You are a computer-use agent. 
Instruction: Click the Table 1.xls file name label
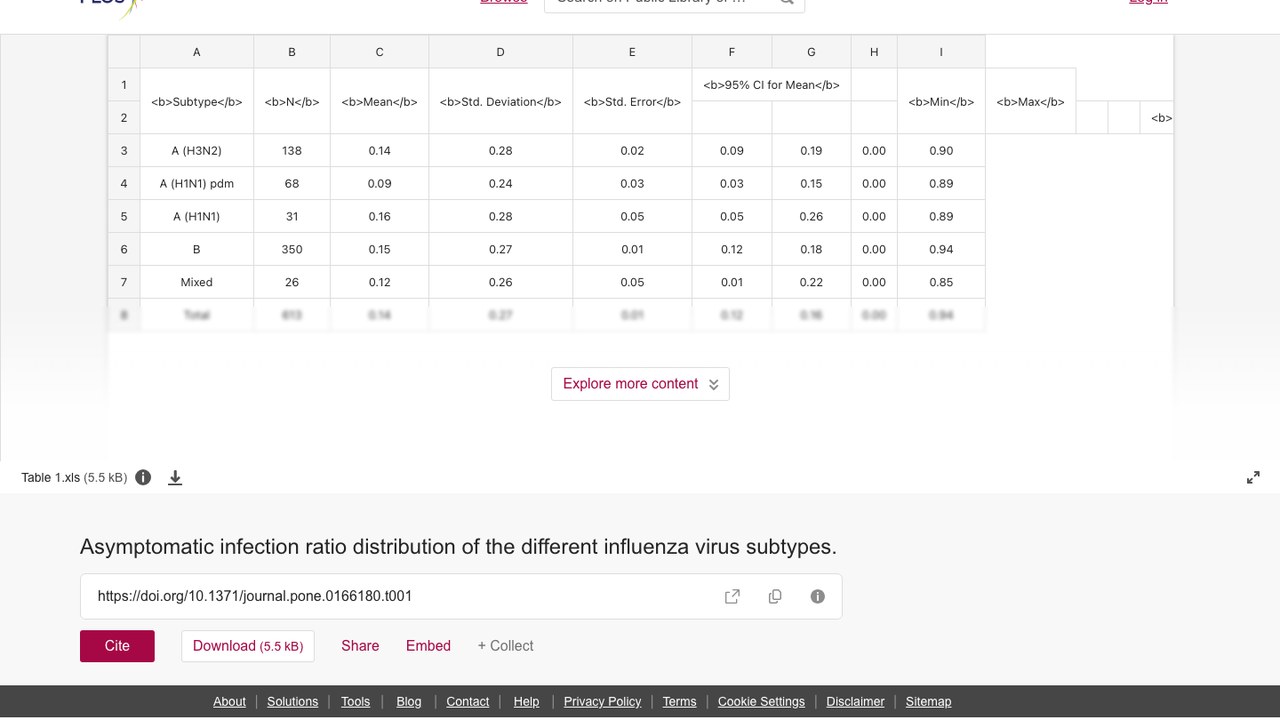[51, 478]
